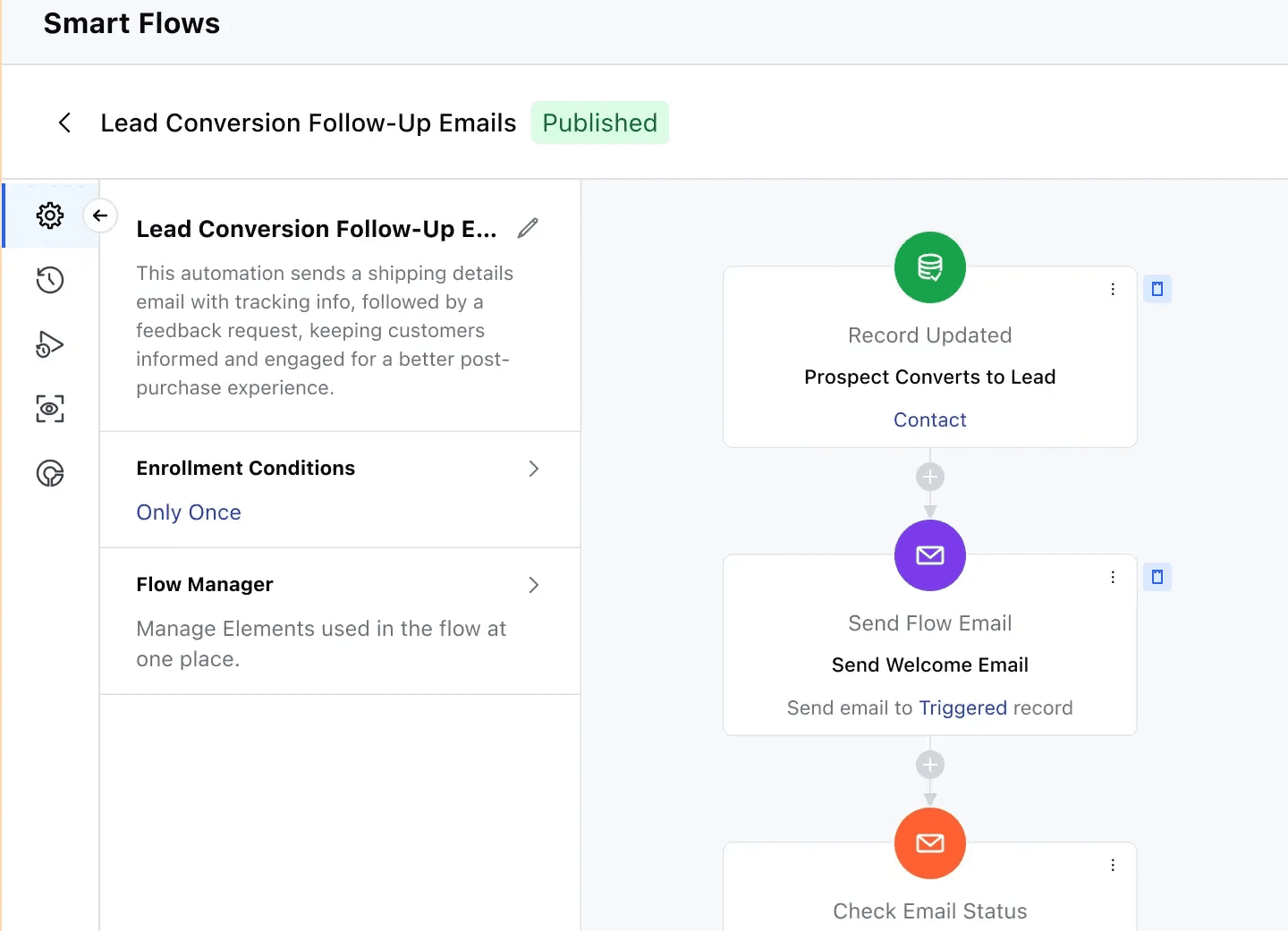Go back with the back arrow

64,123
